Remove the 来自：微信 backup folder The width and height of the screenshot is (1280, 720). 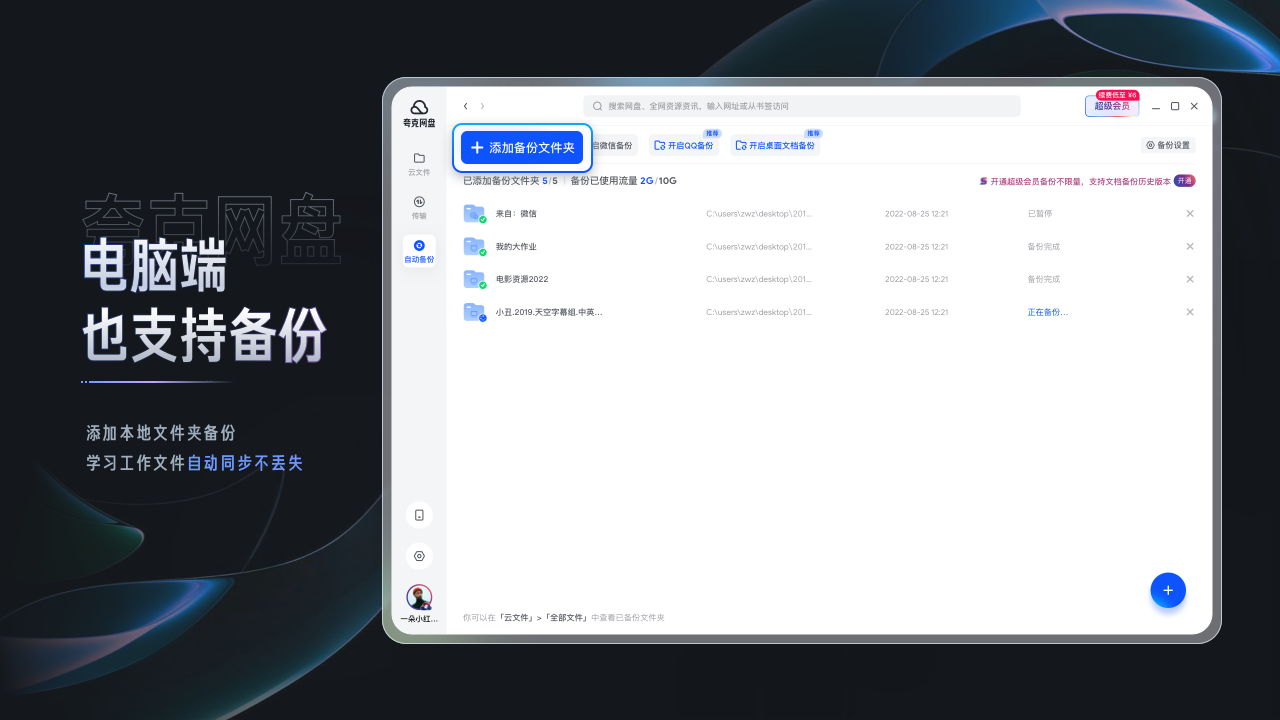(1190, 213)
